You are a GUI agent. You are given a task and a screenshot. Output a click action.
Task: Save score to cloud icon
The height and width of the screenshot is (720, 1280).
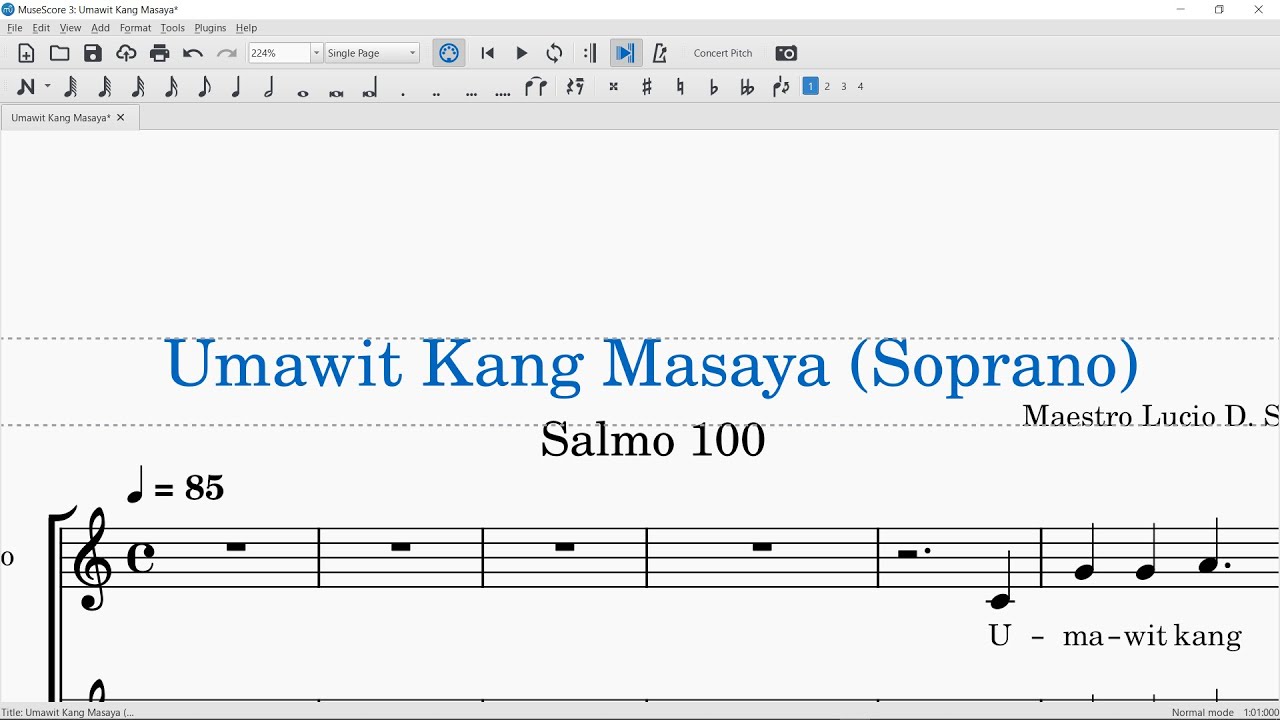pyautogui.click(x=126, y=53)
